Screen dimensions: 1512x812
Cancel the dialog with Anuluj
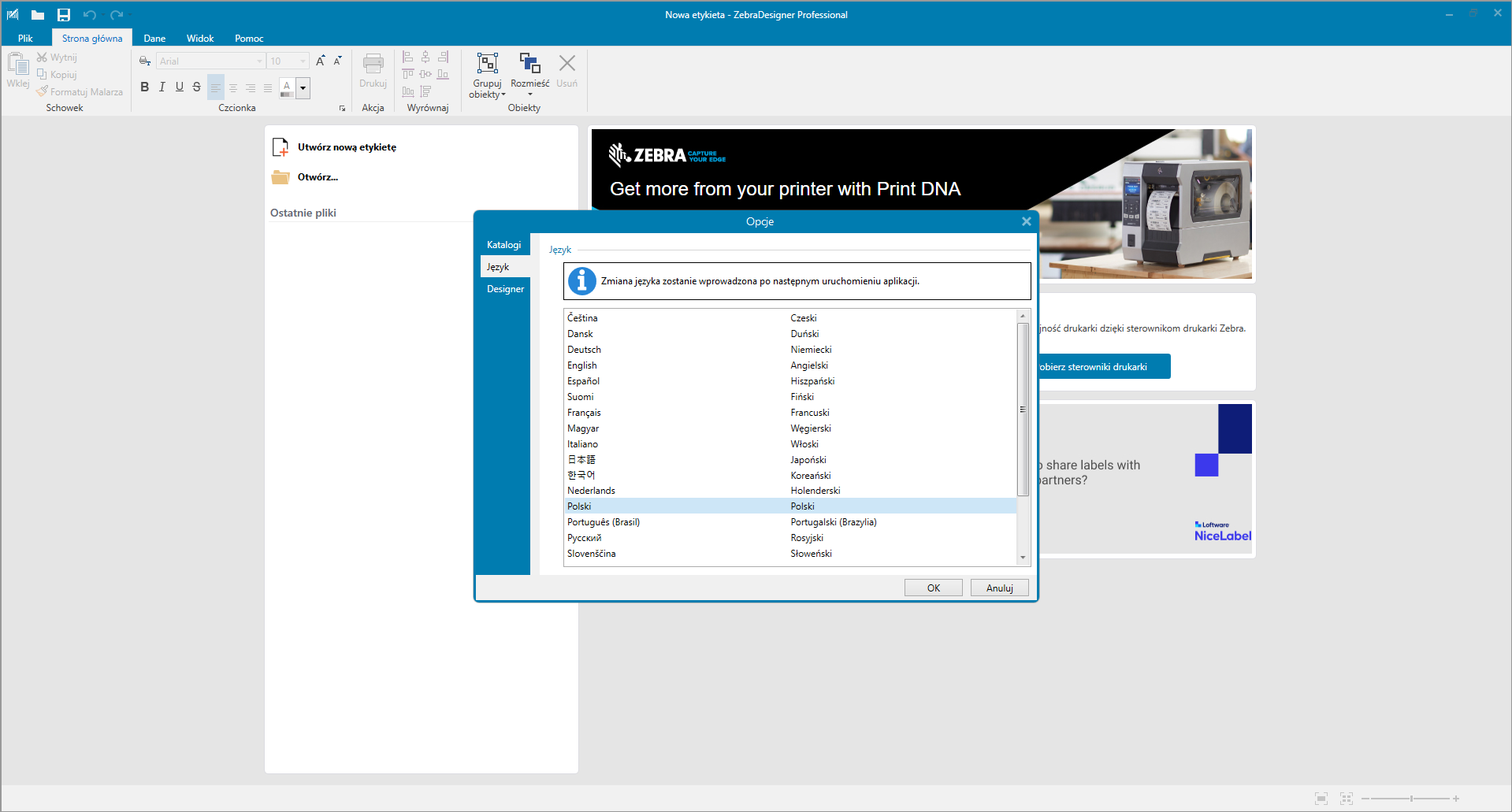pos(1000,588)
